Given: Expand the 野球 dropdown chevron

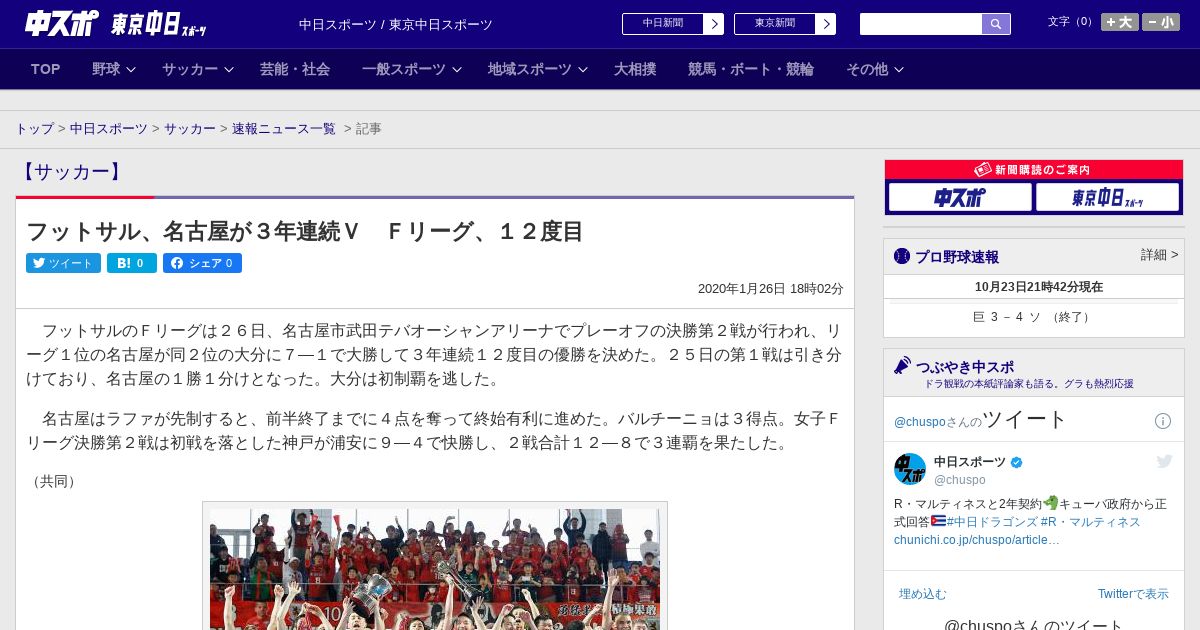Looking at the screenshot, I should (131, 70).
